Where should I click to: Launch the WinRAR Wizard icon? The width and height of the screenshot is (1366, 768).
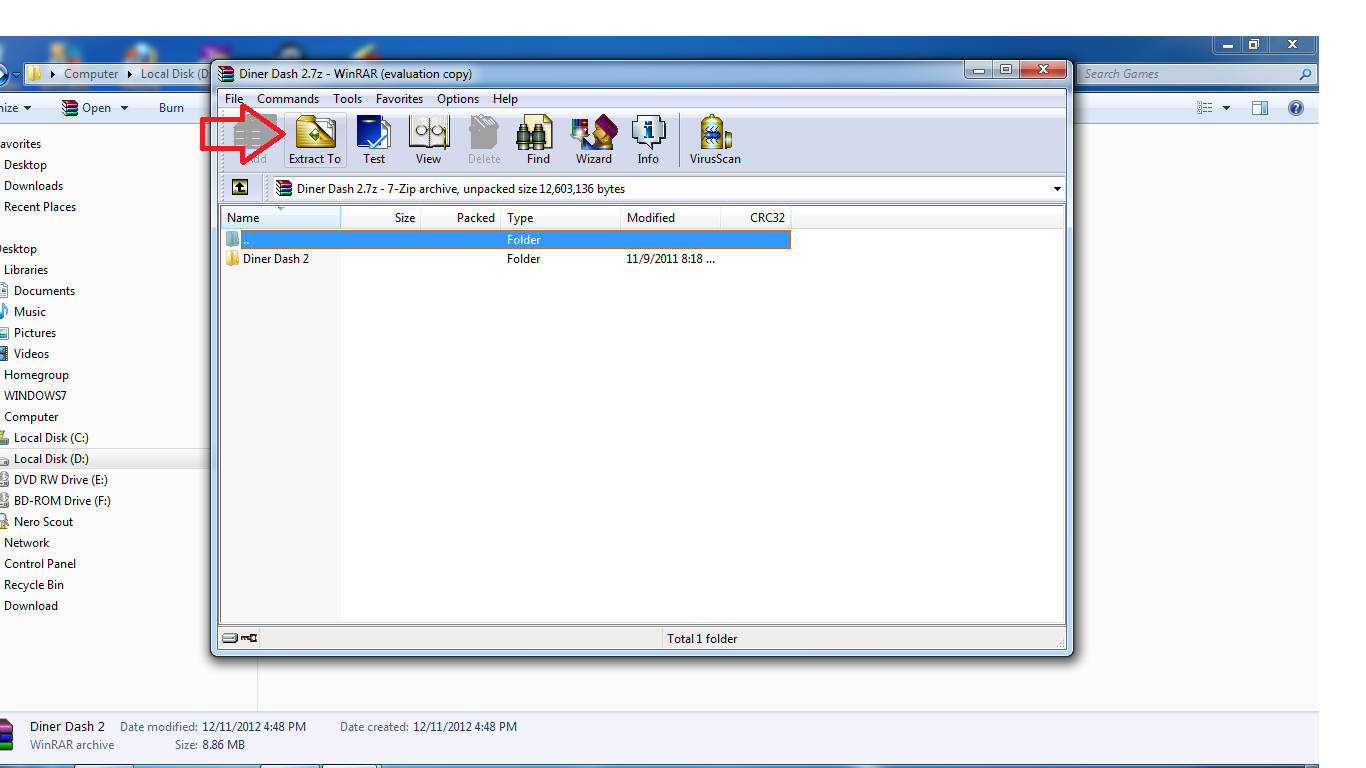click(593, 139)
